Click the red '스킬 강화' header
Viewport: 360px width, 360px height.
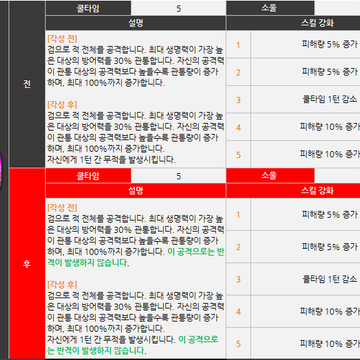pyautogui.click(x=293, y=191)
